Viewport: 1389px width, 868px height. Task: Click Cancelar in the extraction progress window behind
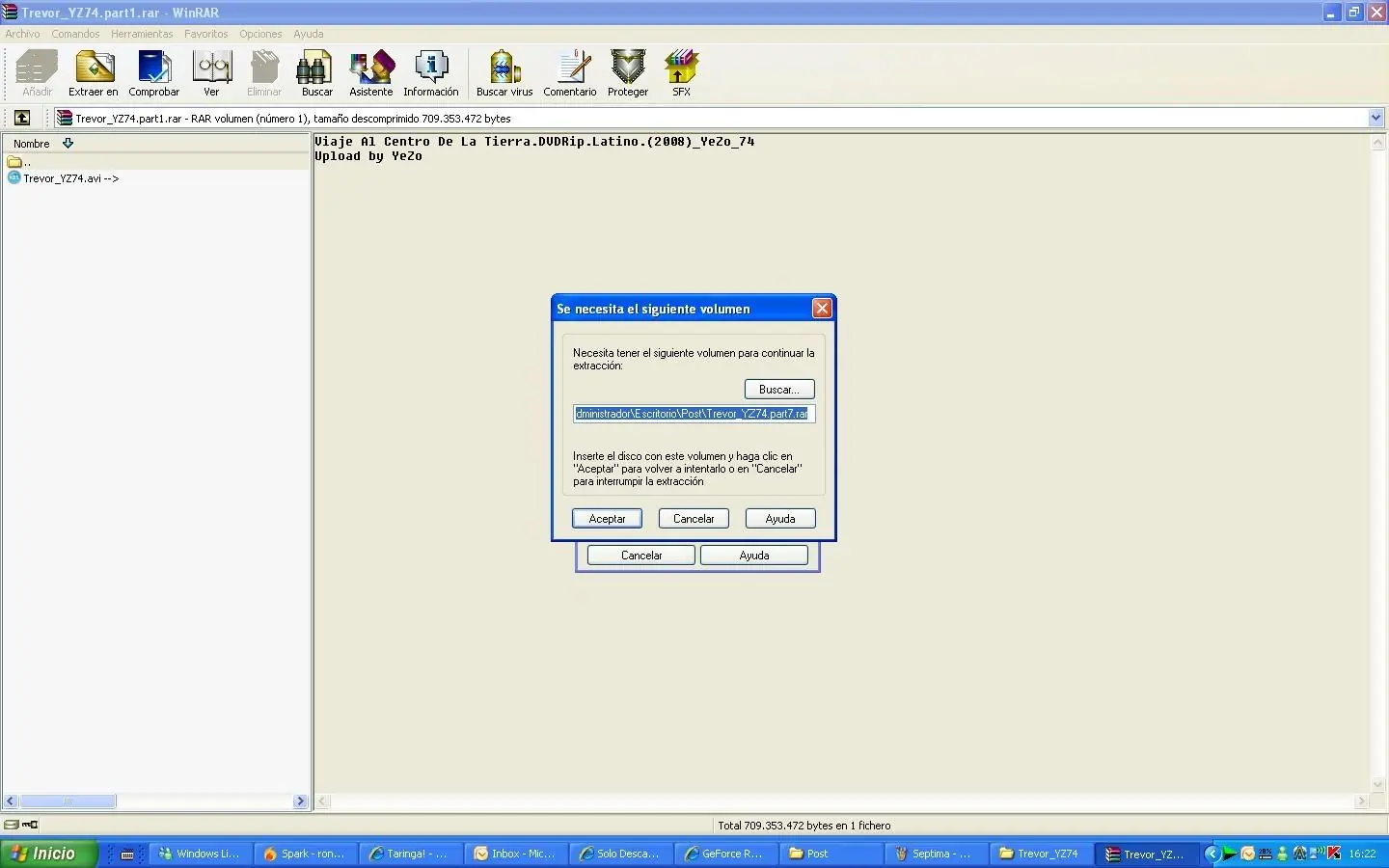pos(641,556)
